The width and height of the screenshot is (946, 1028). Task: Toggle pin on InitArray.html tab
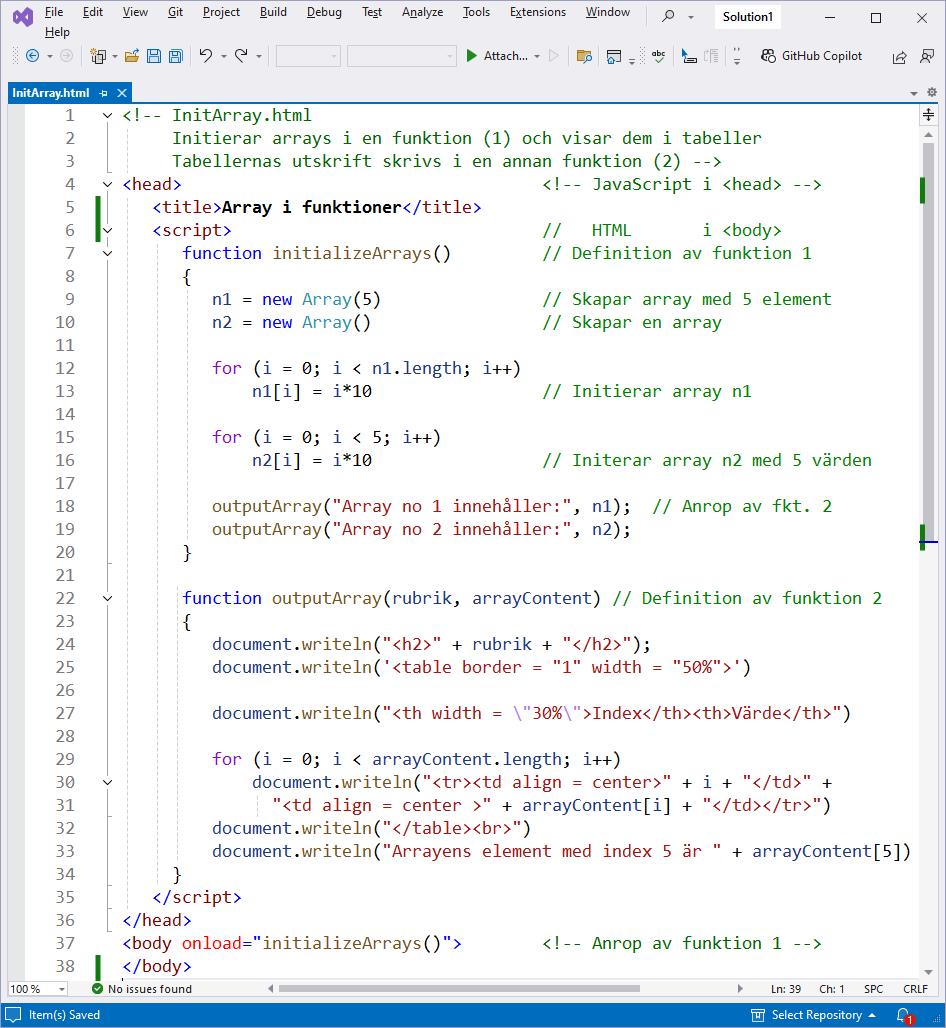pos(103,93)
